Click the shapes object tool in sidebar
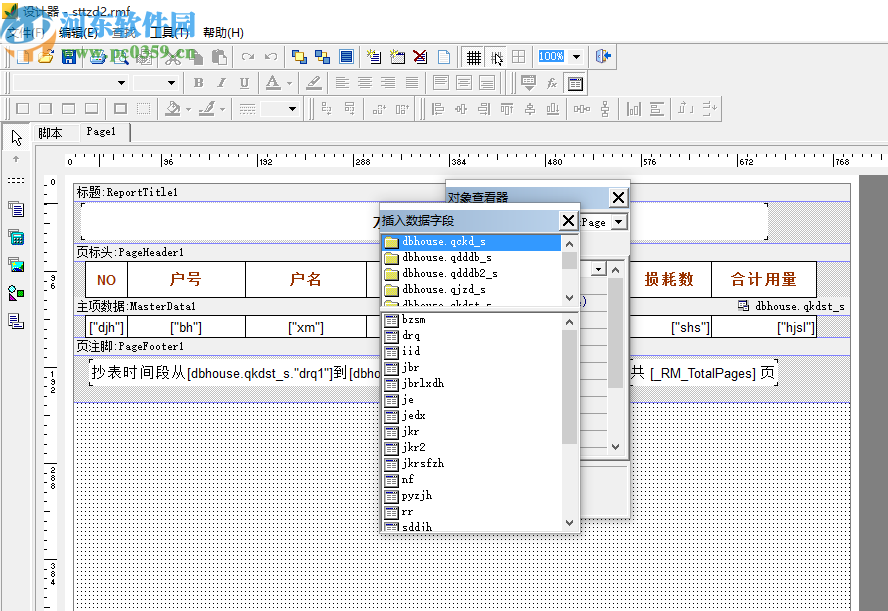This screenshot has height=611, width=888. tap(16, 293)
